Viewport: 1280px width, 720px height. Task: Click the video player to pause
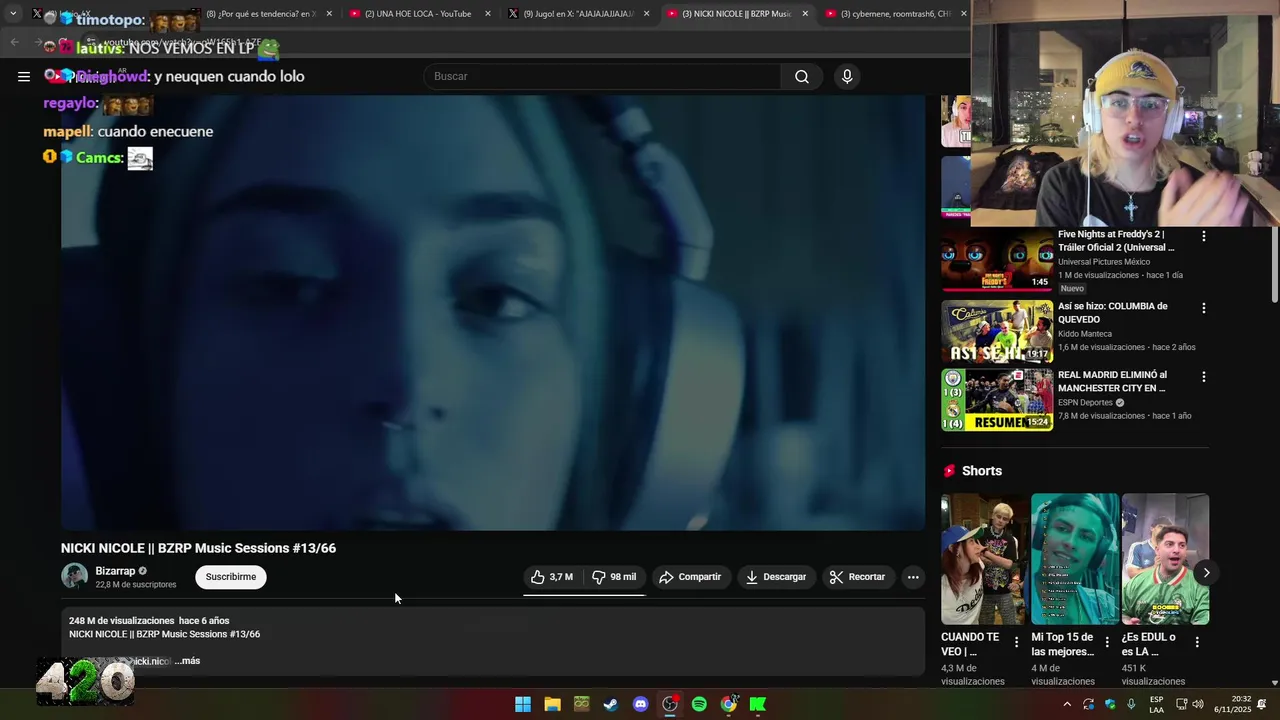pyautogui.click(x=493, y=312)
